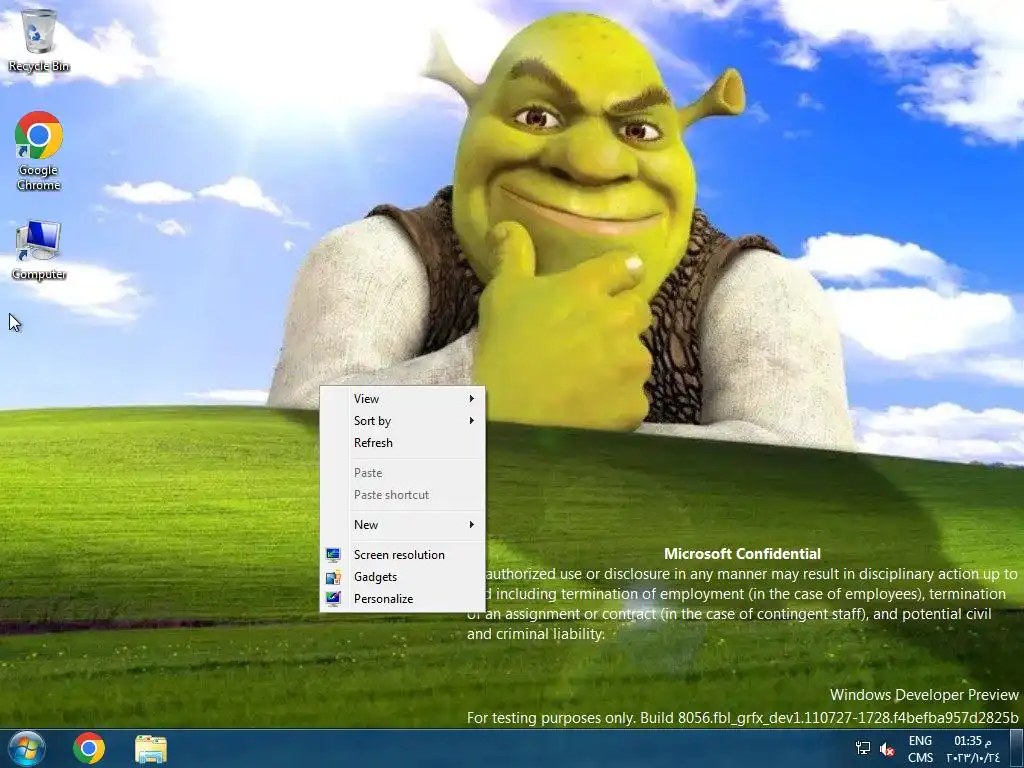The image size is (1024, 768).
Task: Click the Screen resolution monitor icon
Action: (333, 555)
